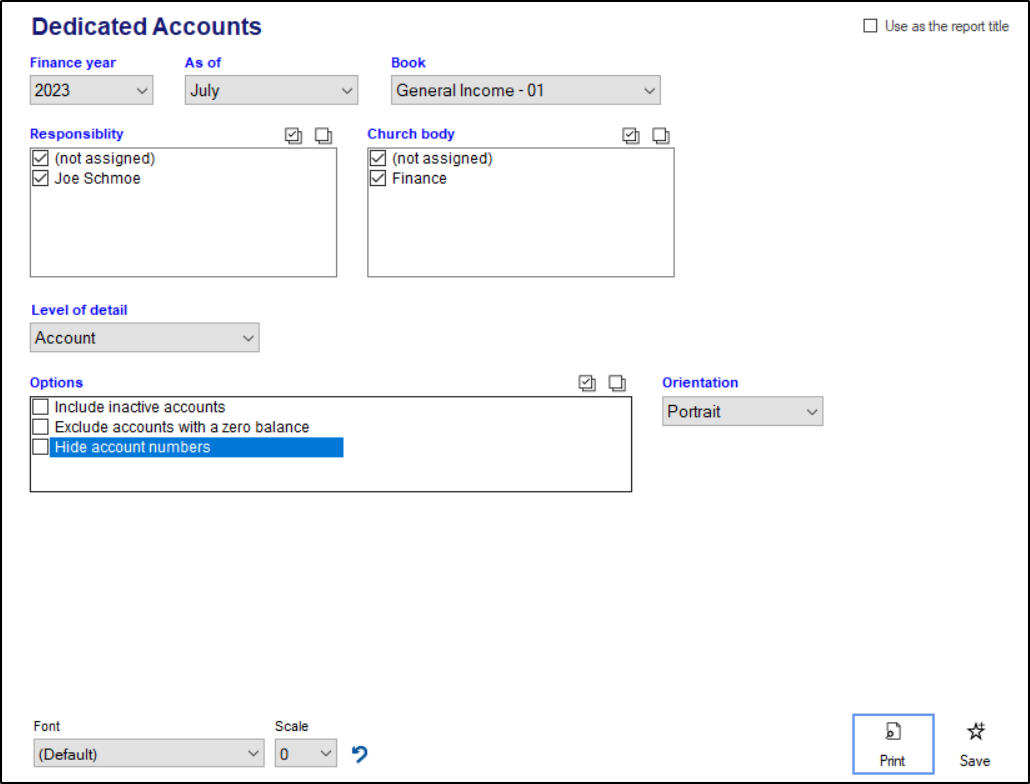Click clear-all icon above Options list
Screen dimensions: 1030x784
coord(617,383)
